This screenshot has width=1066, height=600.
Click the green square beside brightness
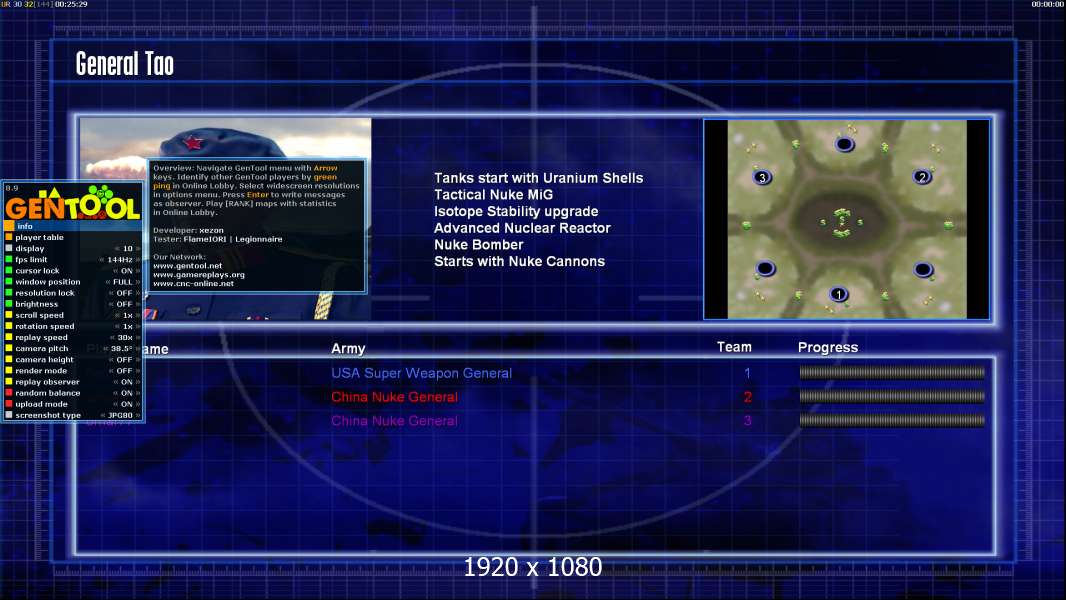(x=9, y=304)
